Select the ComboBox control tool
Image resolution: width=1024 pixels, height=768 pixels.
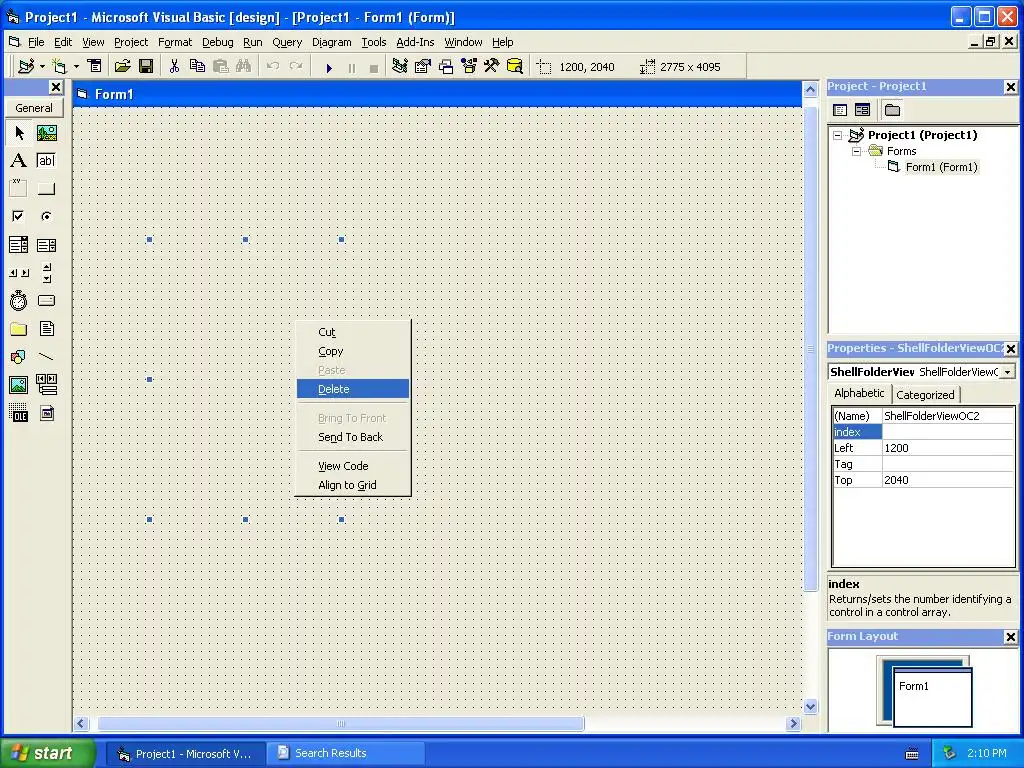tap(19, 245)
